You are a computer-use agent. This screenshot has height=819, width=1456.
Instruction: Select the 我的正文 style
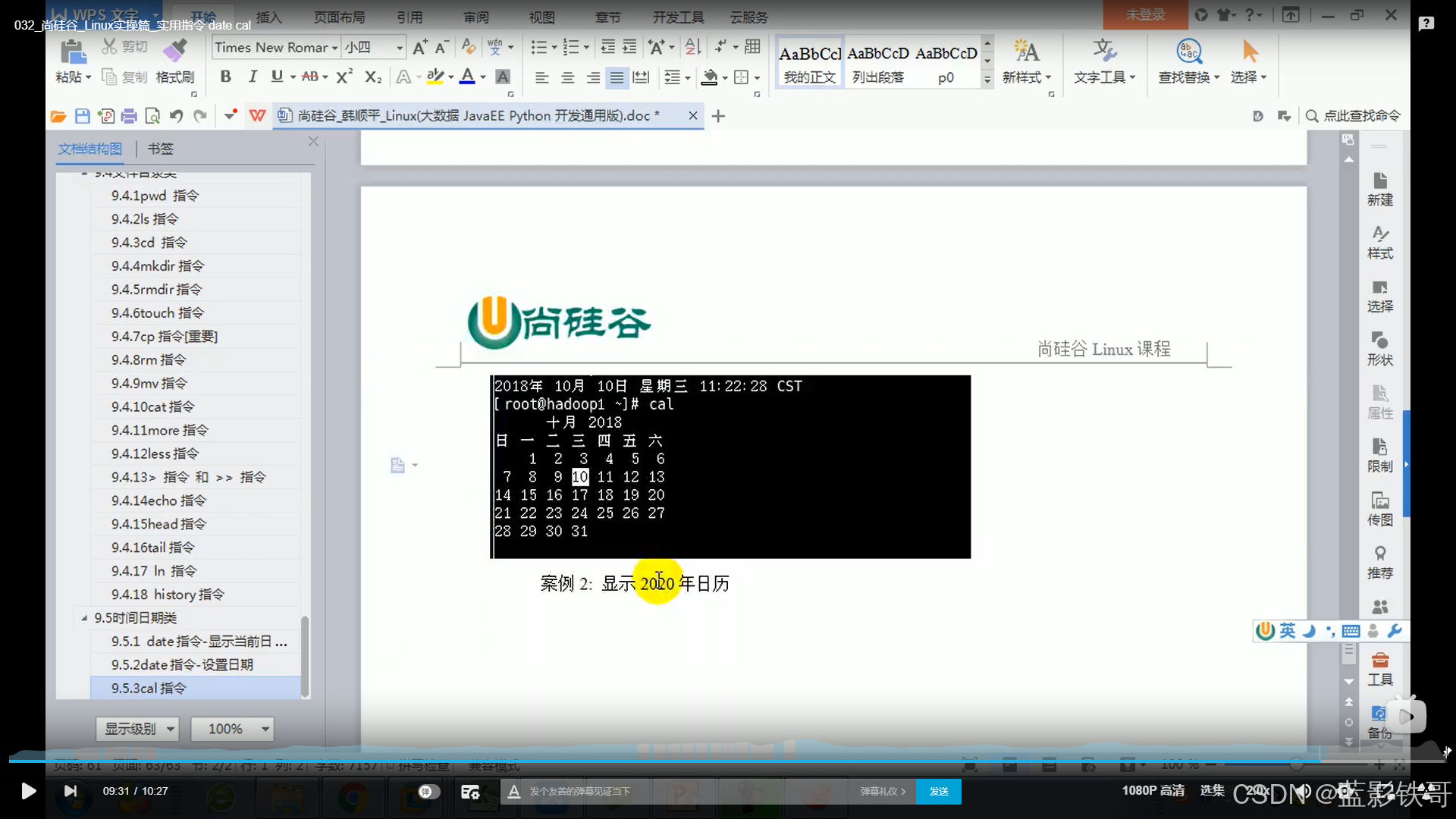(809, 61)
